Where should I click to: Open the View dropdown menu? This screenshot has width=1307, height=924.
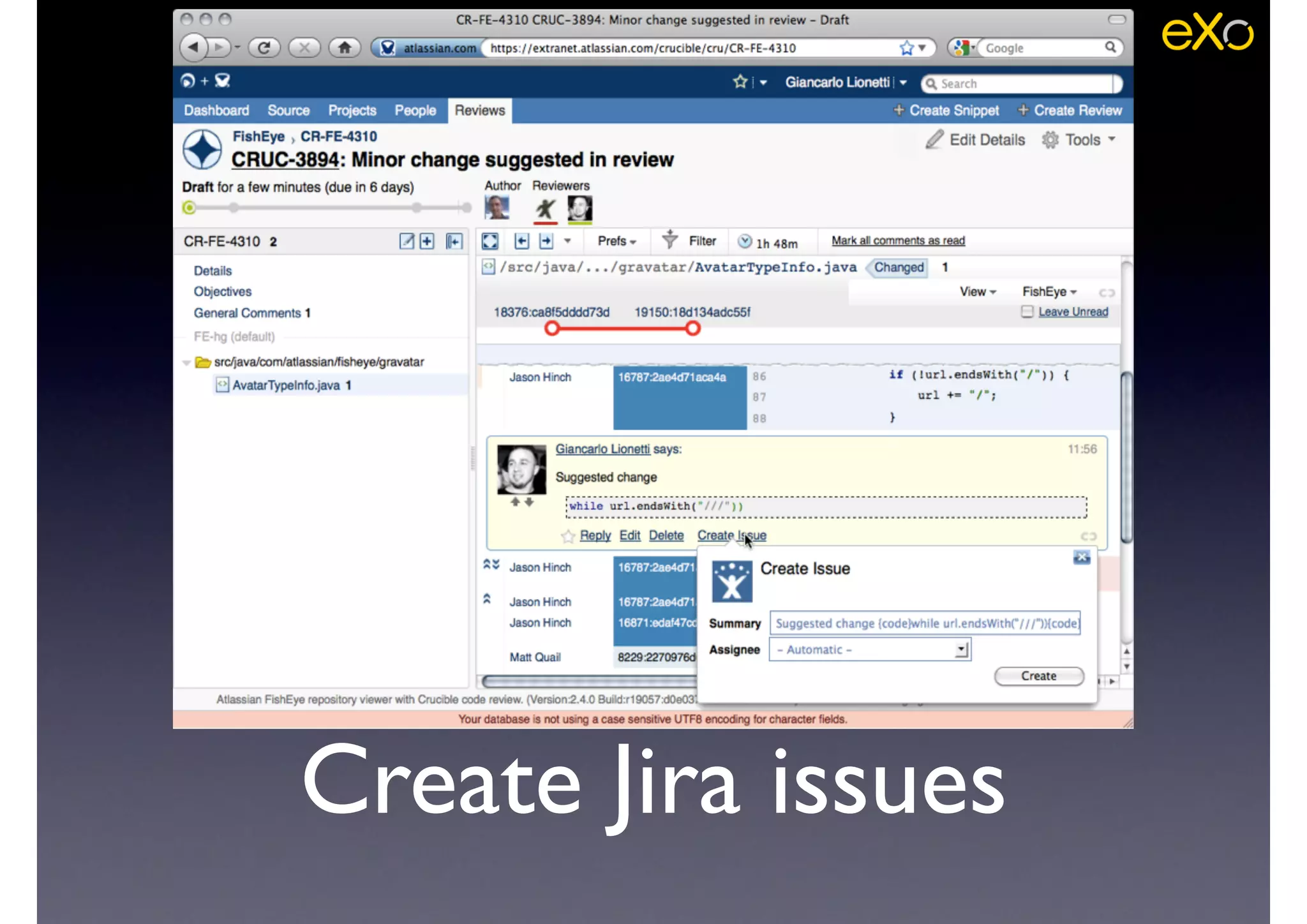[x=978, y=292]
